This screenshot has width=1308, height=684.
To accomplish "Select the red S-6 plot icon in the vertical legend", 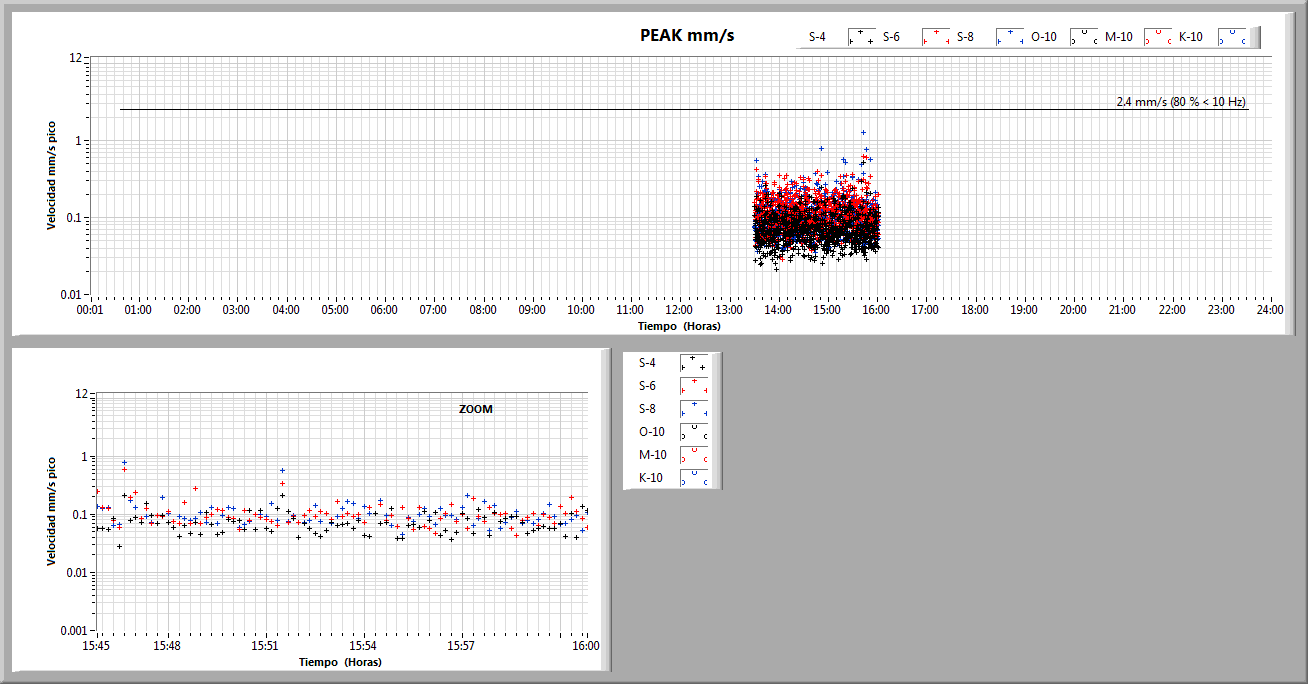I will (x=693, y=386).
